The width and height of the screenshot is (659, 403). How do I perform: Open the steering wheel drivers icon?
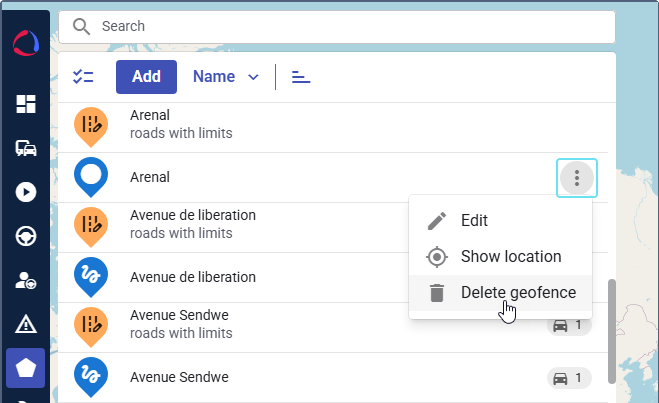pyautogui.click(x=26, y=236)
